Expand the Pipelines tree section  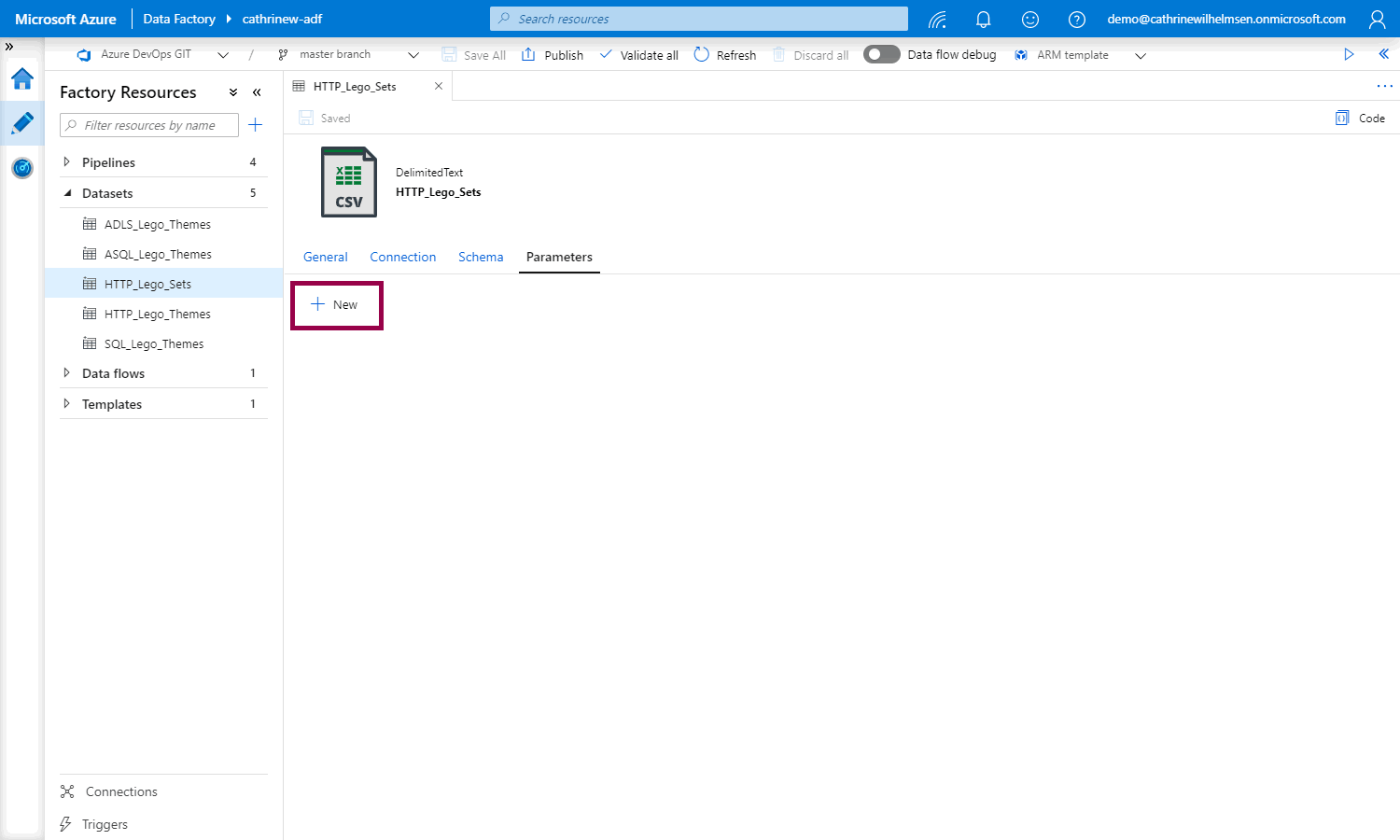(66, 162)
